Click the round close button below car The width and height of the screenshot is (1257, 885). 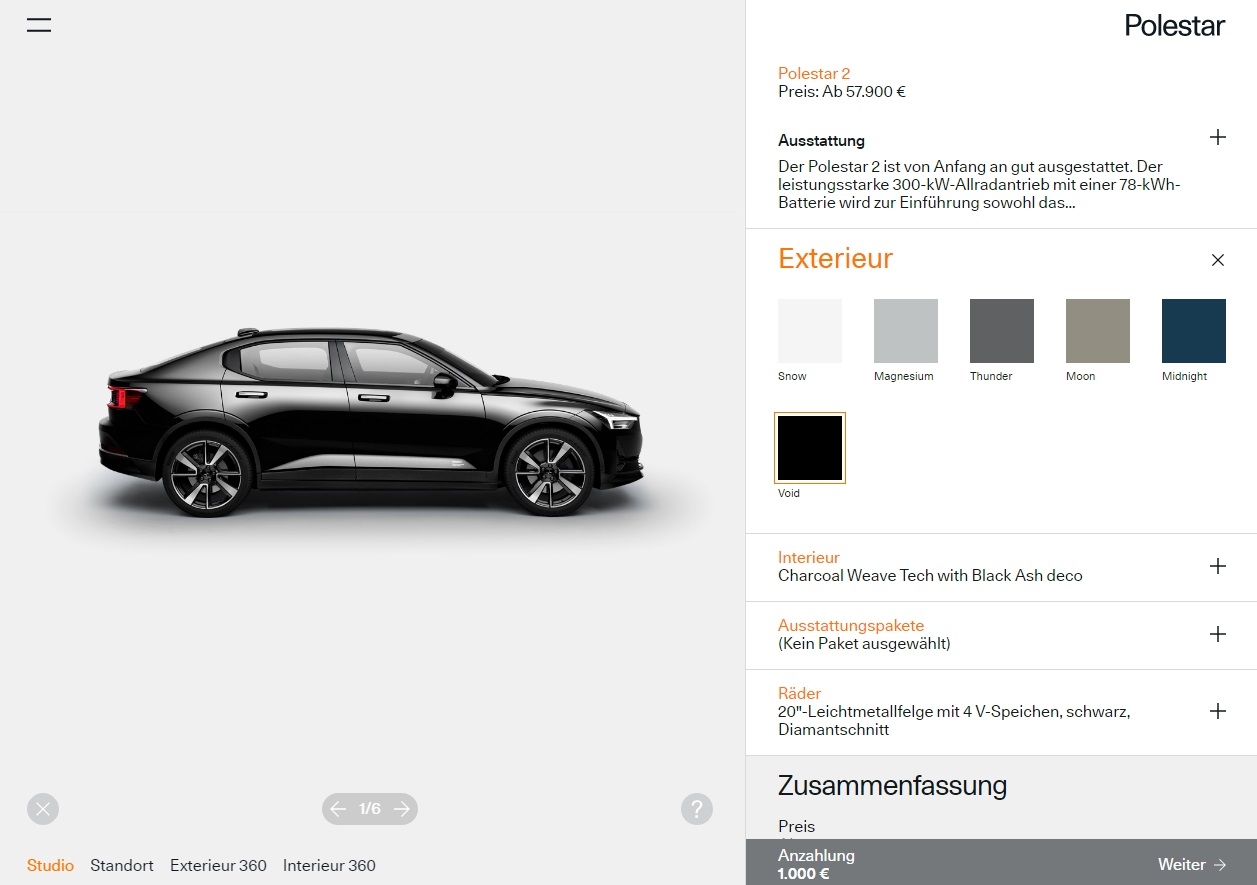tap(43, 809)
